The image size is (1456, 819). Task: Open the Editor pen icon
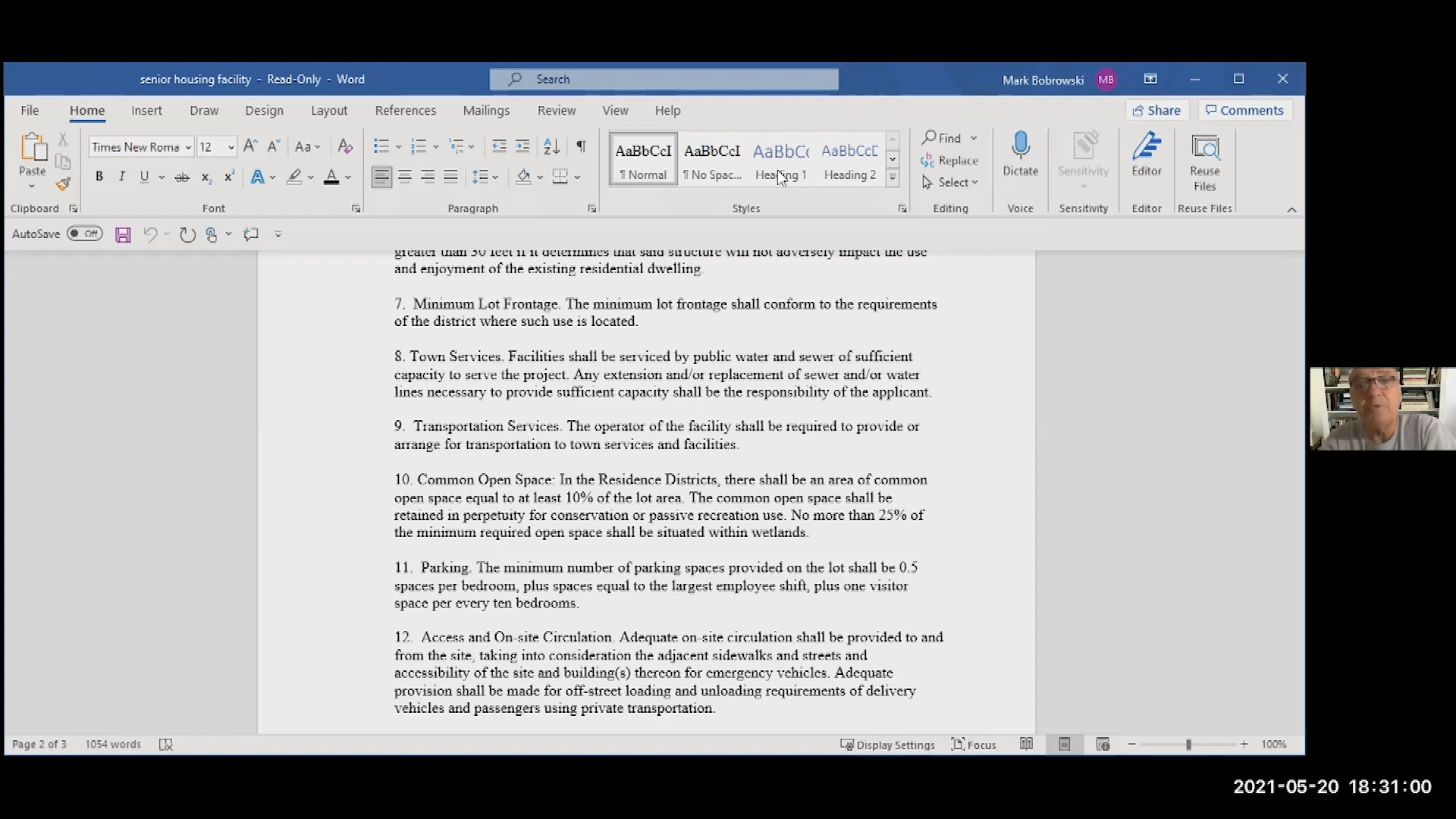[x=1146, y=146]
